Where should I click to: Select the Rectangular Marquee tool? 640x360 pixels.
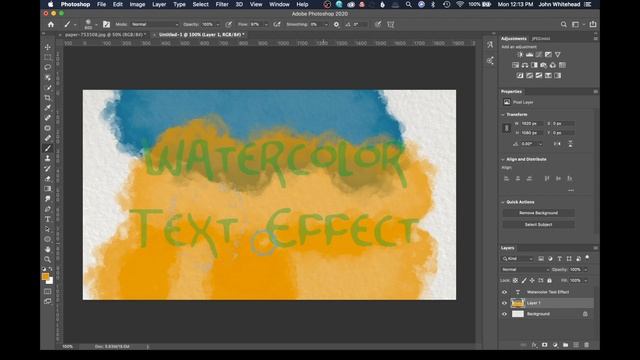[x=48, y=57]
